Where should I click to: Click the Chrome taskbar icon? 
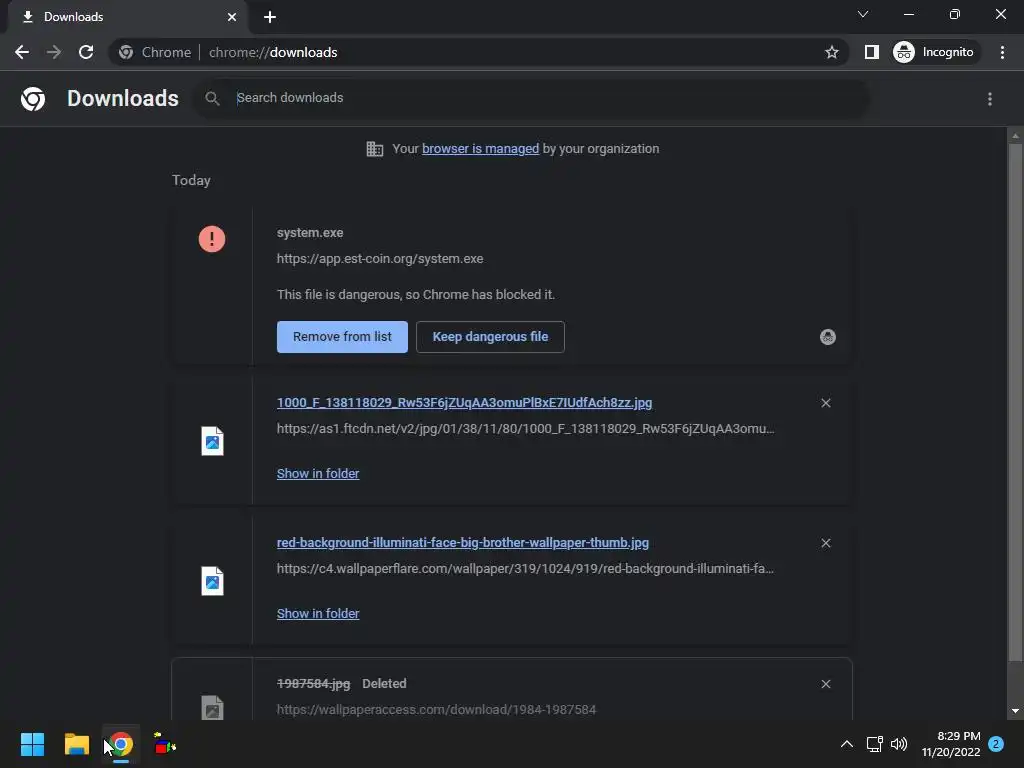(121, 744)
